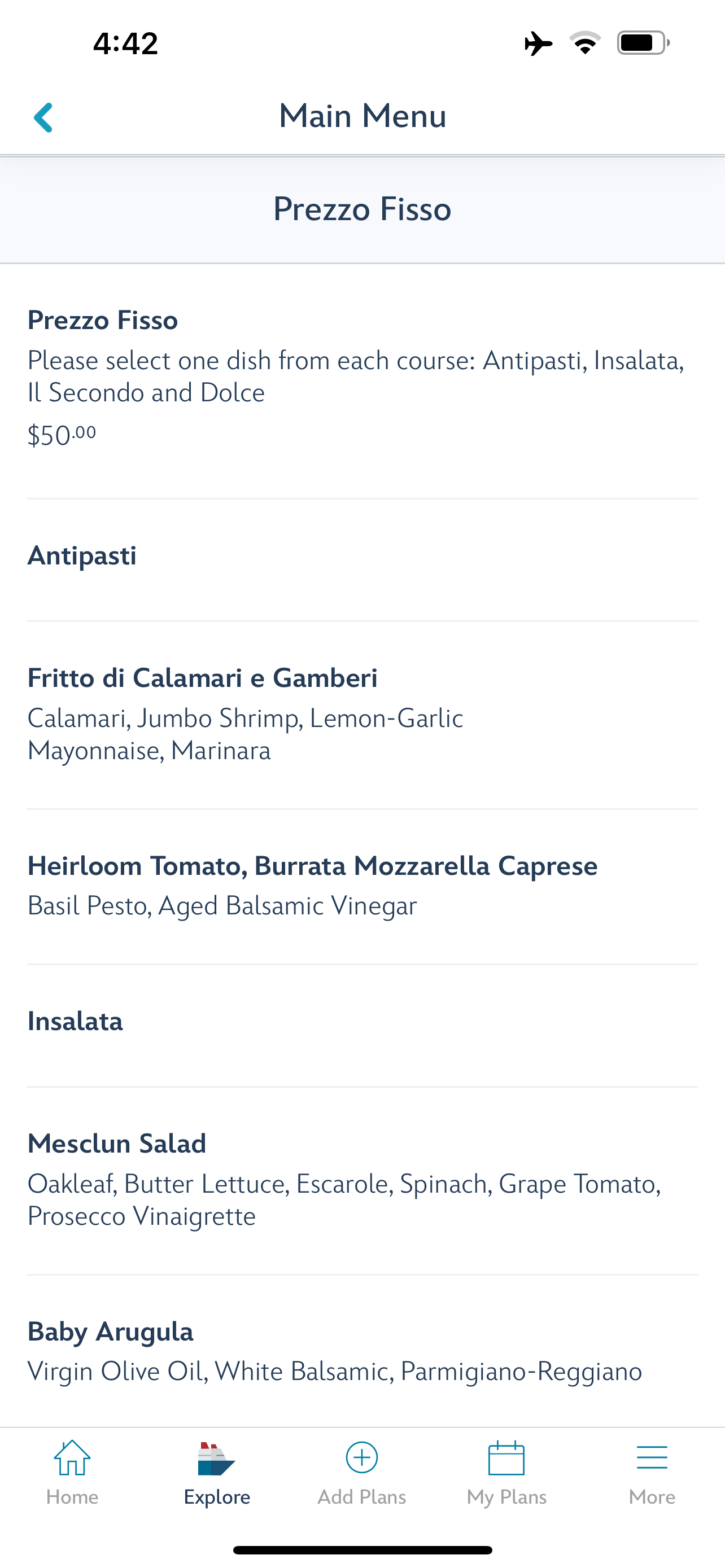The width and height of the screenshot is (725, 1568).
Task: Open the Home tab house icon
Action: pos(72,1457)
